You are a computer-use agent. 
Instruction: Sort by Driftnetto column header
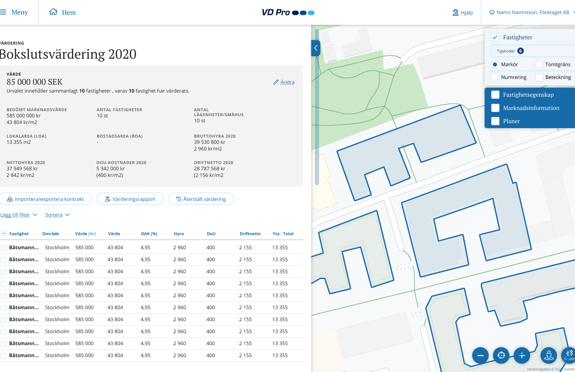[x=250, y=234]
